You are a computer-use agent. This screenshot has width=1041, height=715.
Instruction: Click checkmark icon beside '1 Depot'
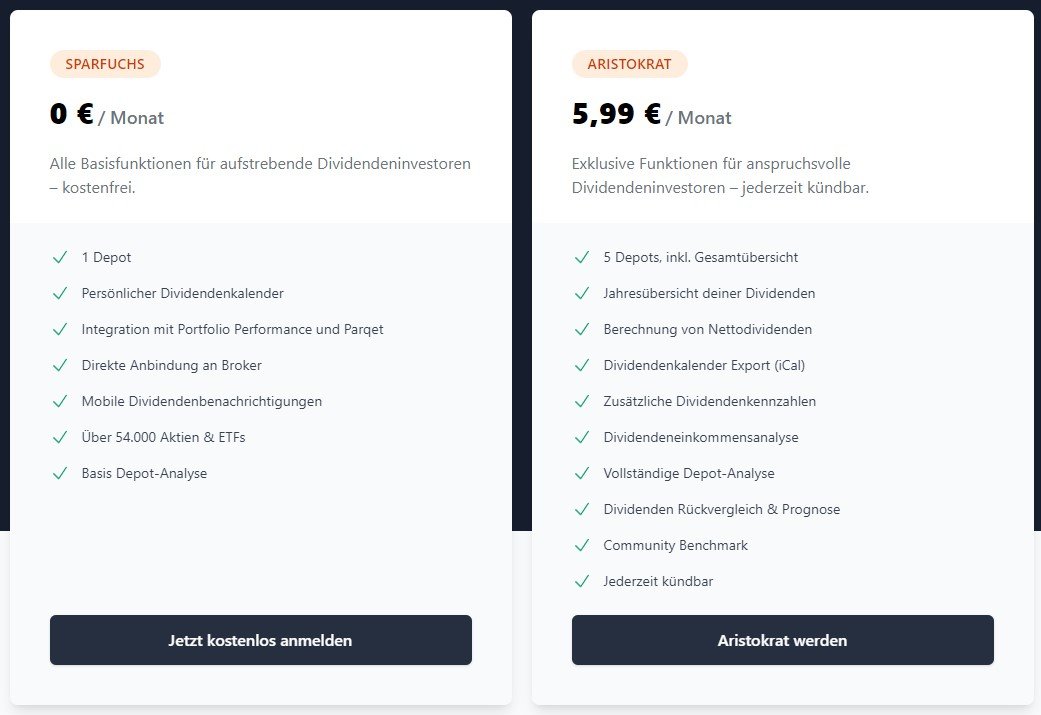[60, 257]
